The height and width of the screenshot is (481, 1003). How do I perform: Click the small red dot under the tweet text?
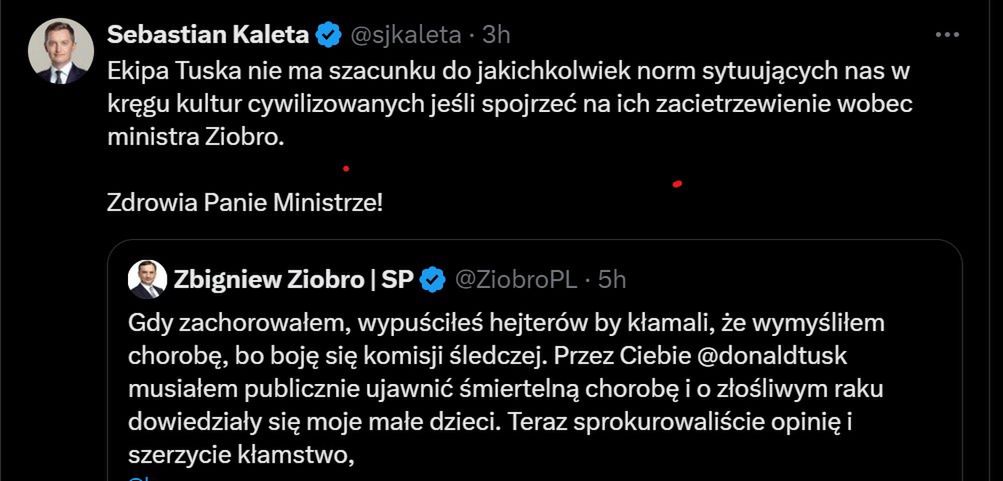[346, 167]
